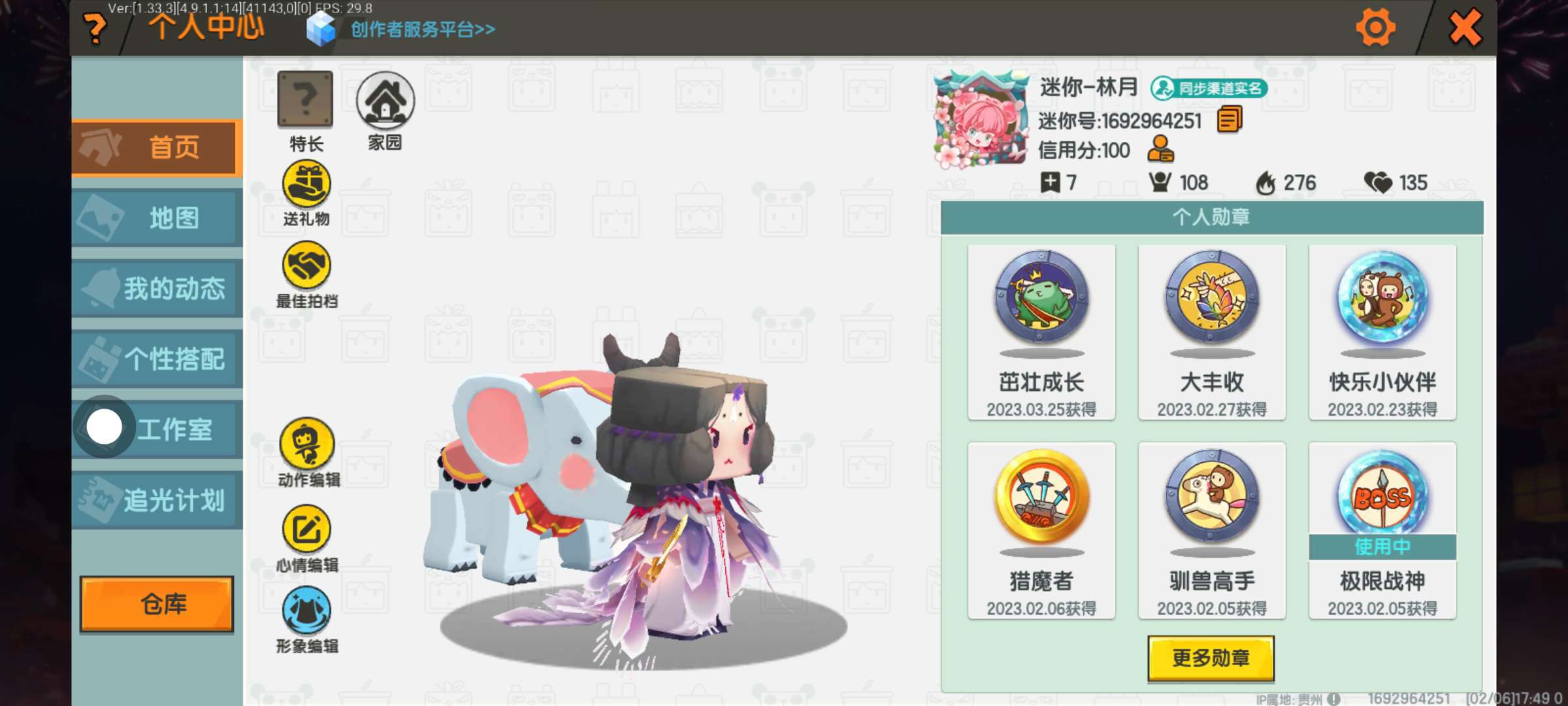The width and height of the screenshot is (1568, 706).
Task: Copy the 迷你号 with the clipboard icon
Action: [1229, 120]
